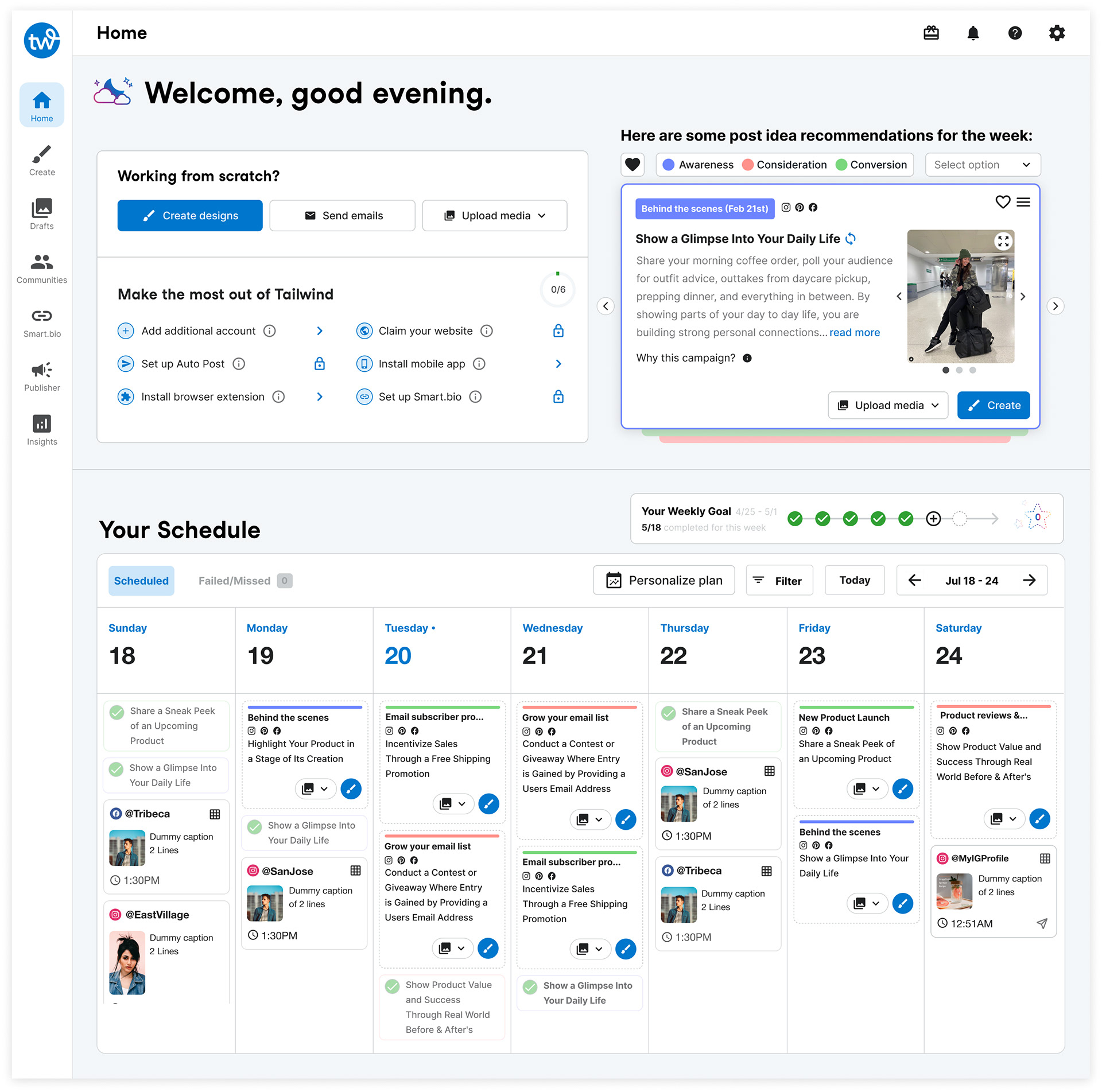Image resolution: width=1102 pixels, height=1092 pixels.
Task: Click the read more link
Action: coord(854,333)
